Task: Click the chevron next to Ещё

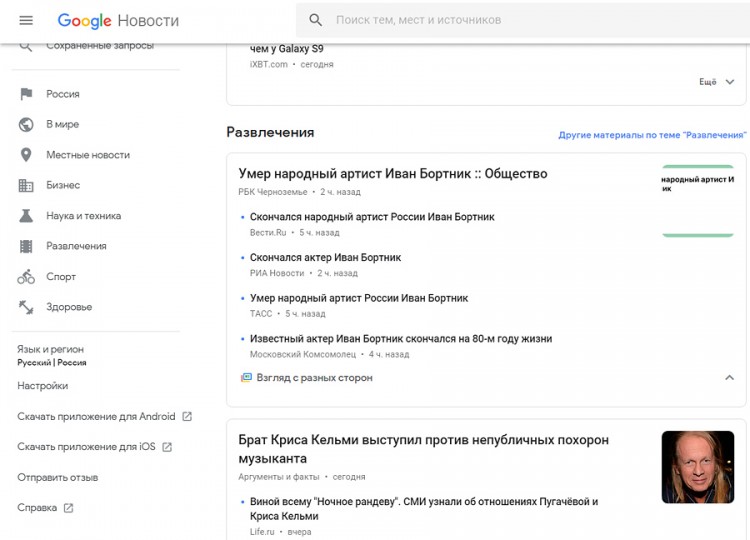Action: (729, 82)
